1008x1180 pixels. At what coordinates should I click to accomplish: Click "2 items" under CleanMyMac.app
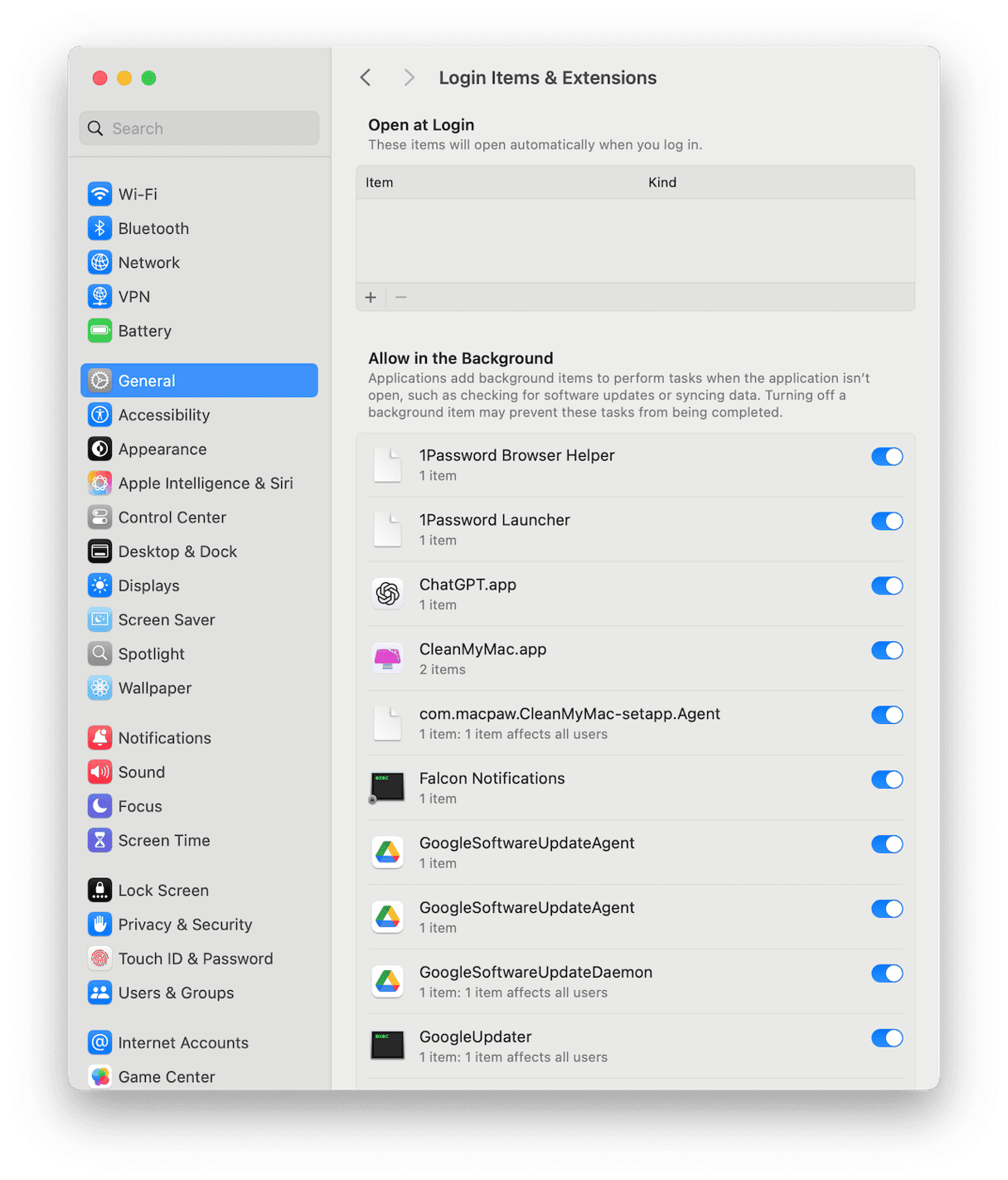pyautogui.click(x=443, y=669)
